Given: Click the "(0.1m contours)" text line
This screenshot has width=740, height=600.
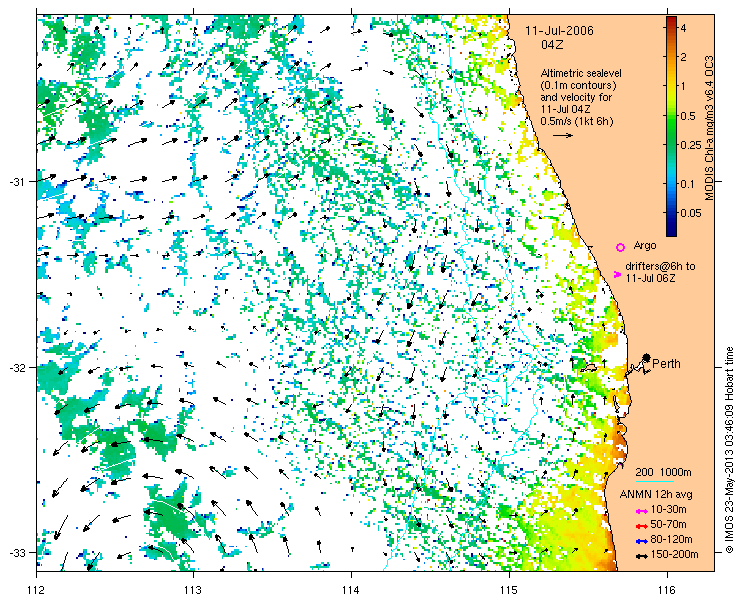Looking at the screenshot, I should pyautogui.click(x=579, y=86).
